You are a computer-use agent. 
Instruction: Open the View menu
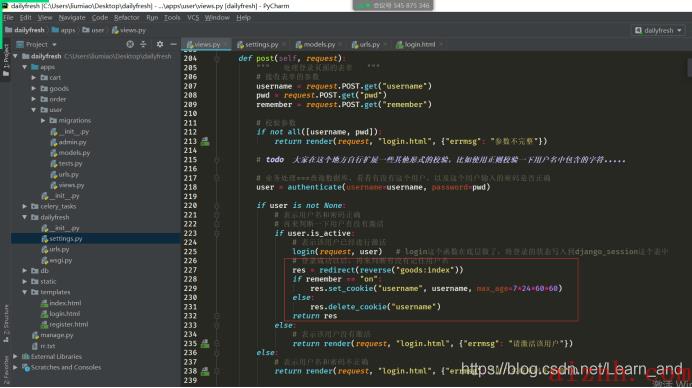click(x=45, y=18)
